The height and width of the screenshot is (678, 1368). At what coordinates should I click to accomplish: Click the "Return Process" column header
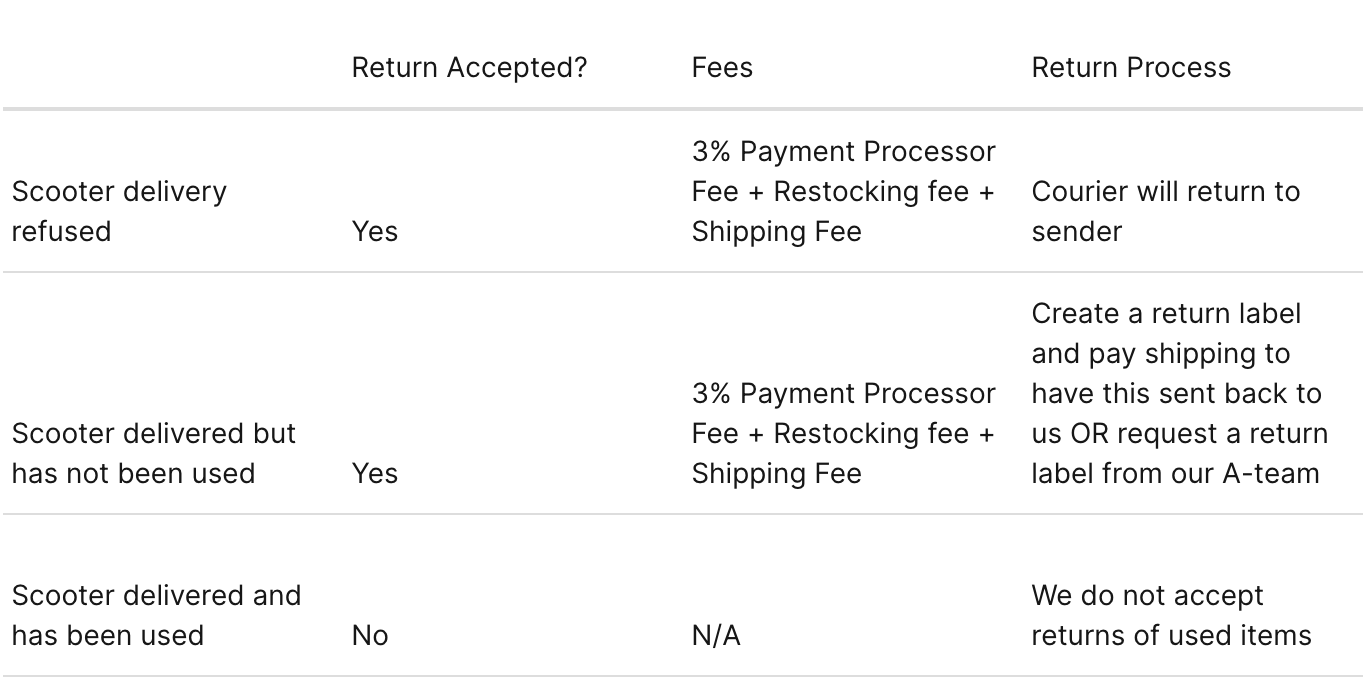click(1131, 67)
